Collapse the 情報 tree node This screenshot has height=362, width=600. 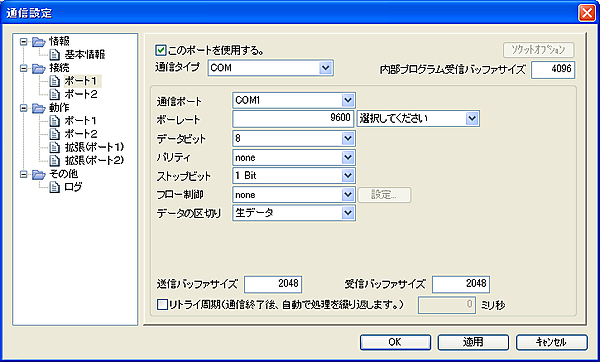24,41
